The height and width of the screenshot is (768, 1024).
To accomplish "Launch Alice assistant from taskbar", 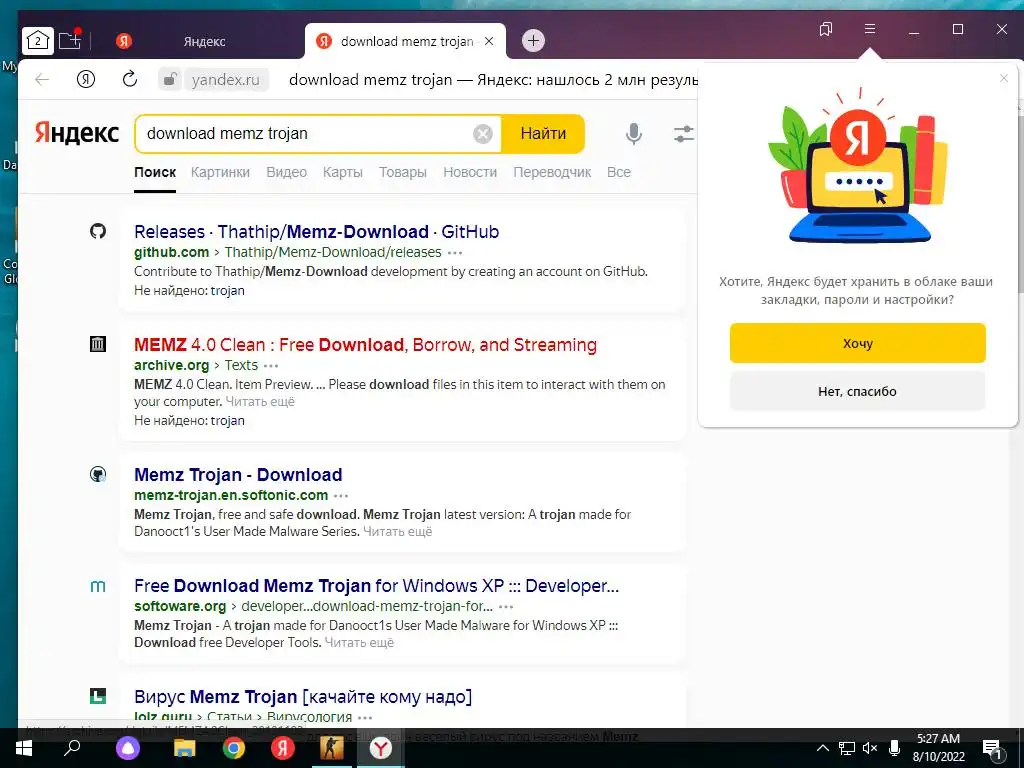I will pyautogui.click(x=128, y=748).
